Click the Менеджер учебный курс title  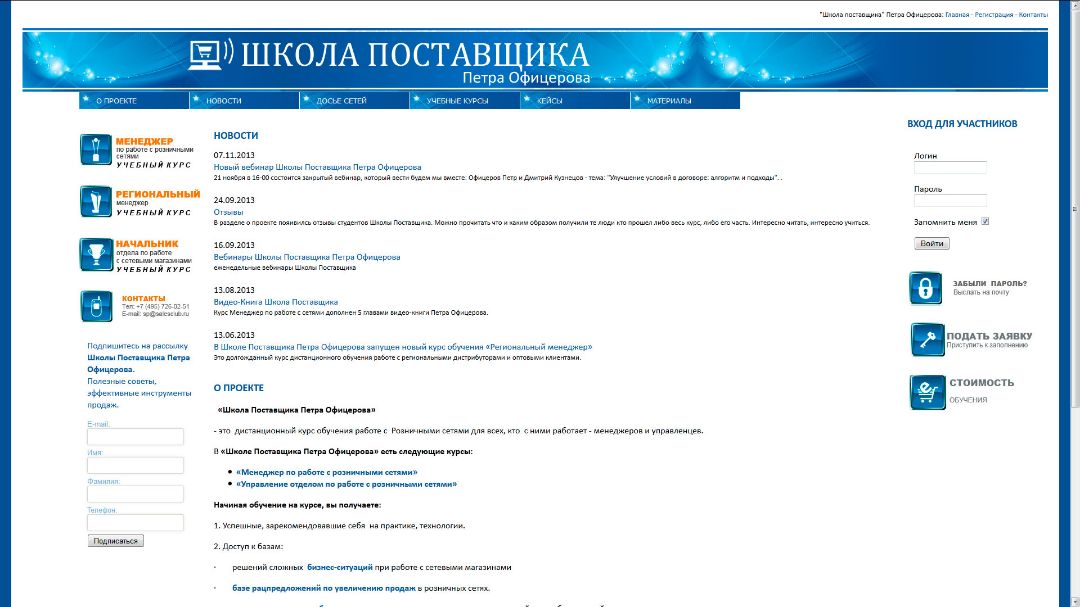[145, 141]
